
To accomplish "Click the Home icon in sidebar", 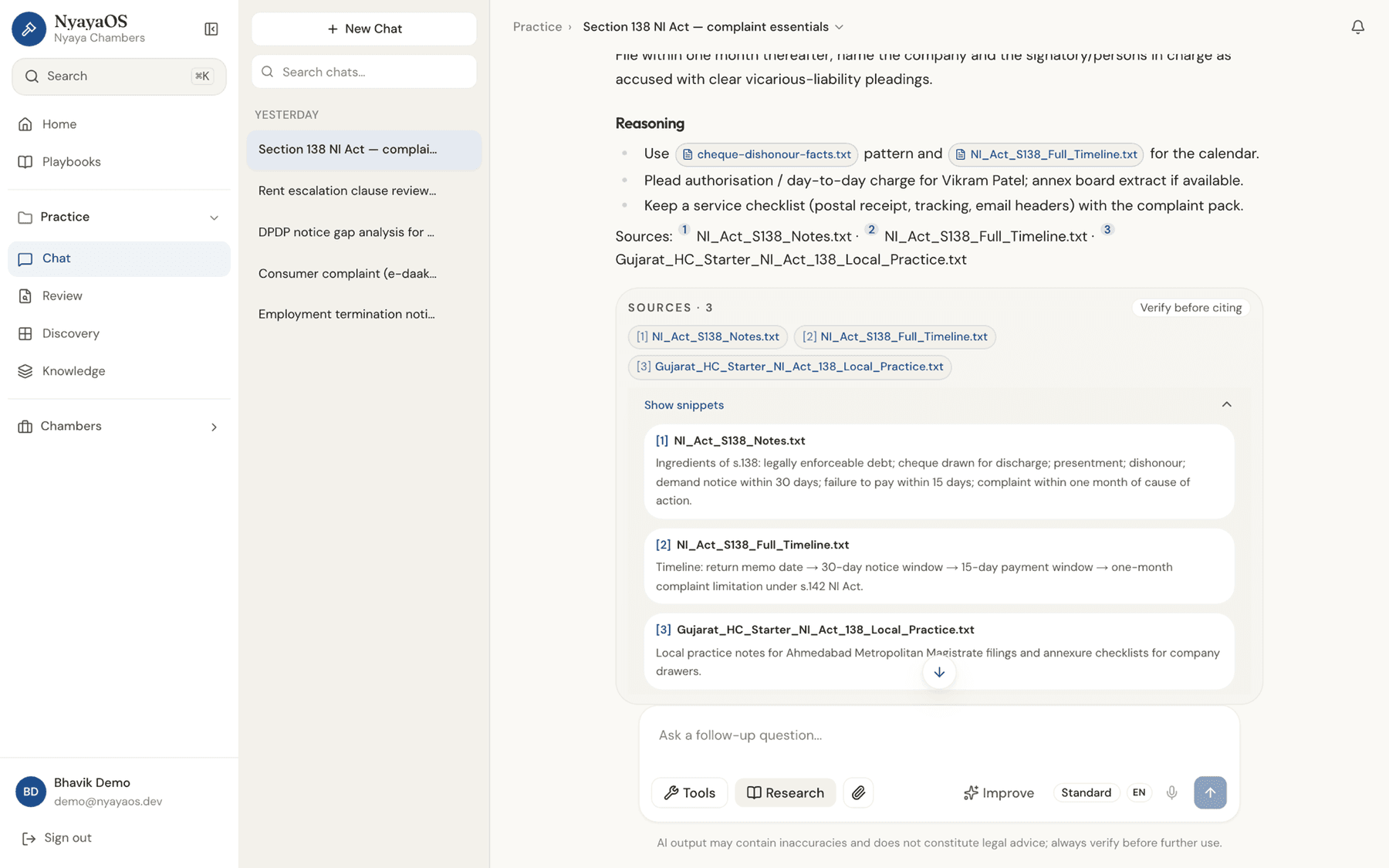I will tap(25, 124).
